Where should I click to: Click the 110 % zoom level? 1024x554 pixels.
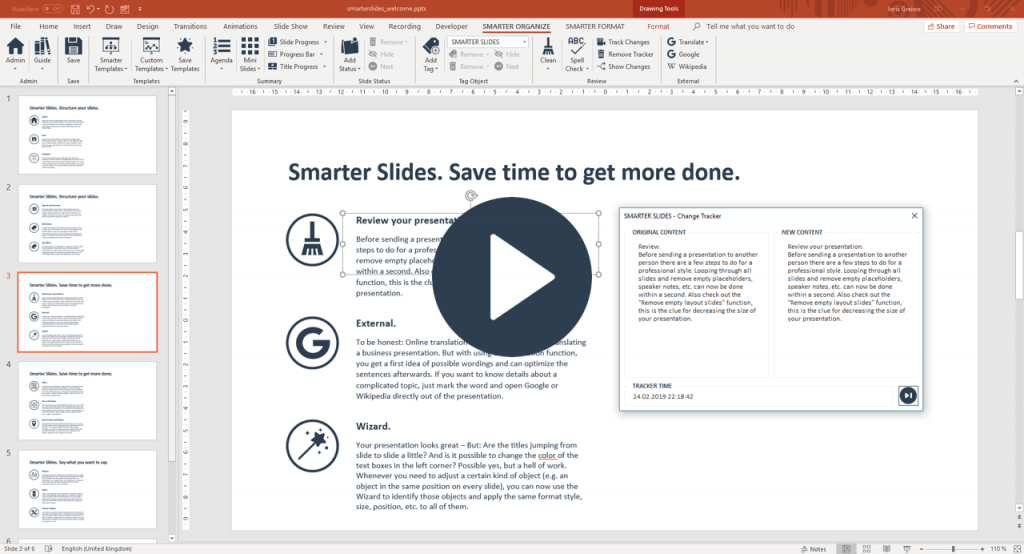tap(998, 549)
